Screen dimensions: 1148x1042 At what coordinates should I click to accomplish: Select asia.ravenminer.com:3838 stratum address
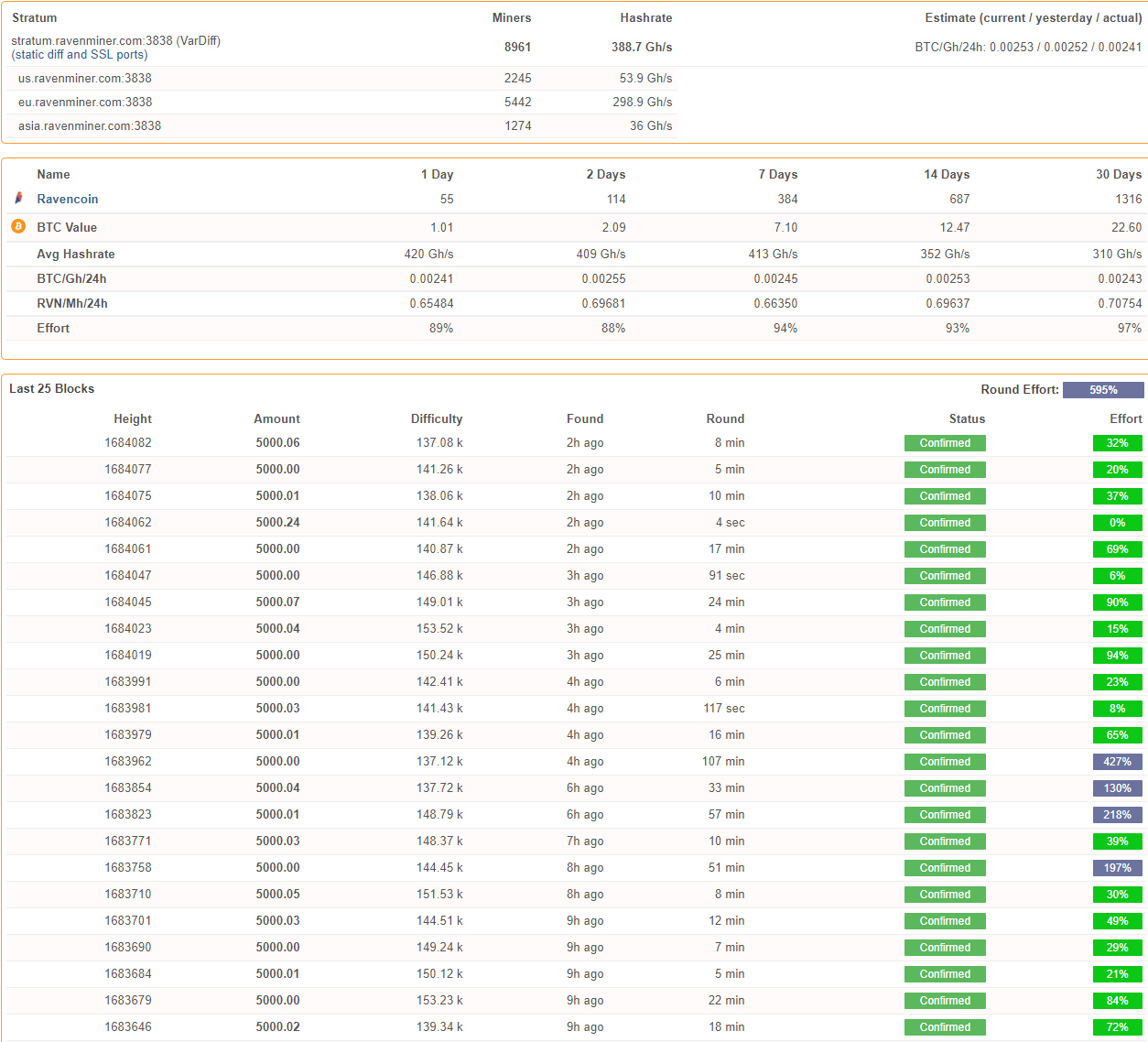90,125
